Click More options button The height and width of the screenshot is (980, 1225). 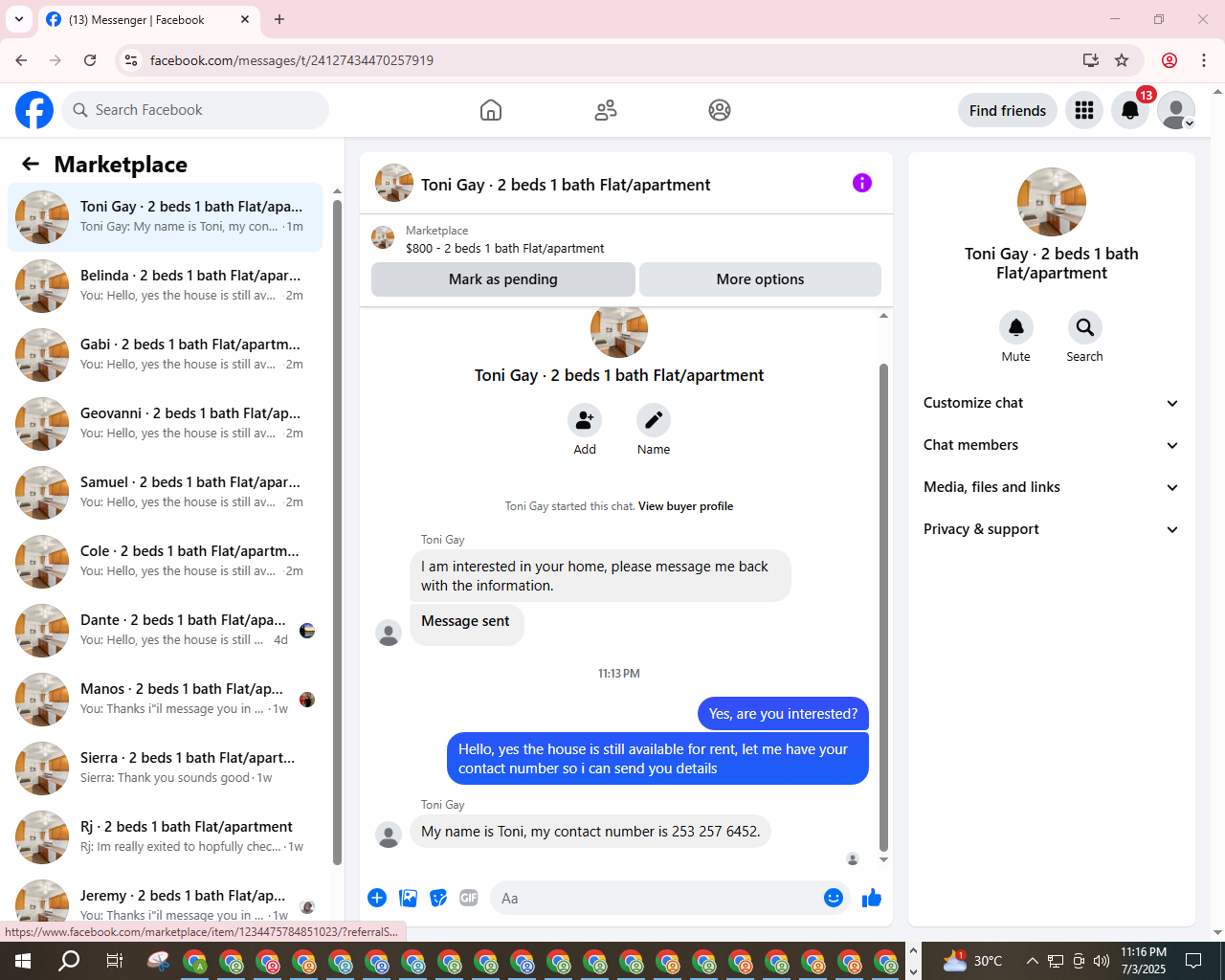point(760,279)
